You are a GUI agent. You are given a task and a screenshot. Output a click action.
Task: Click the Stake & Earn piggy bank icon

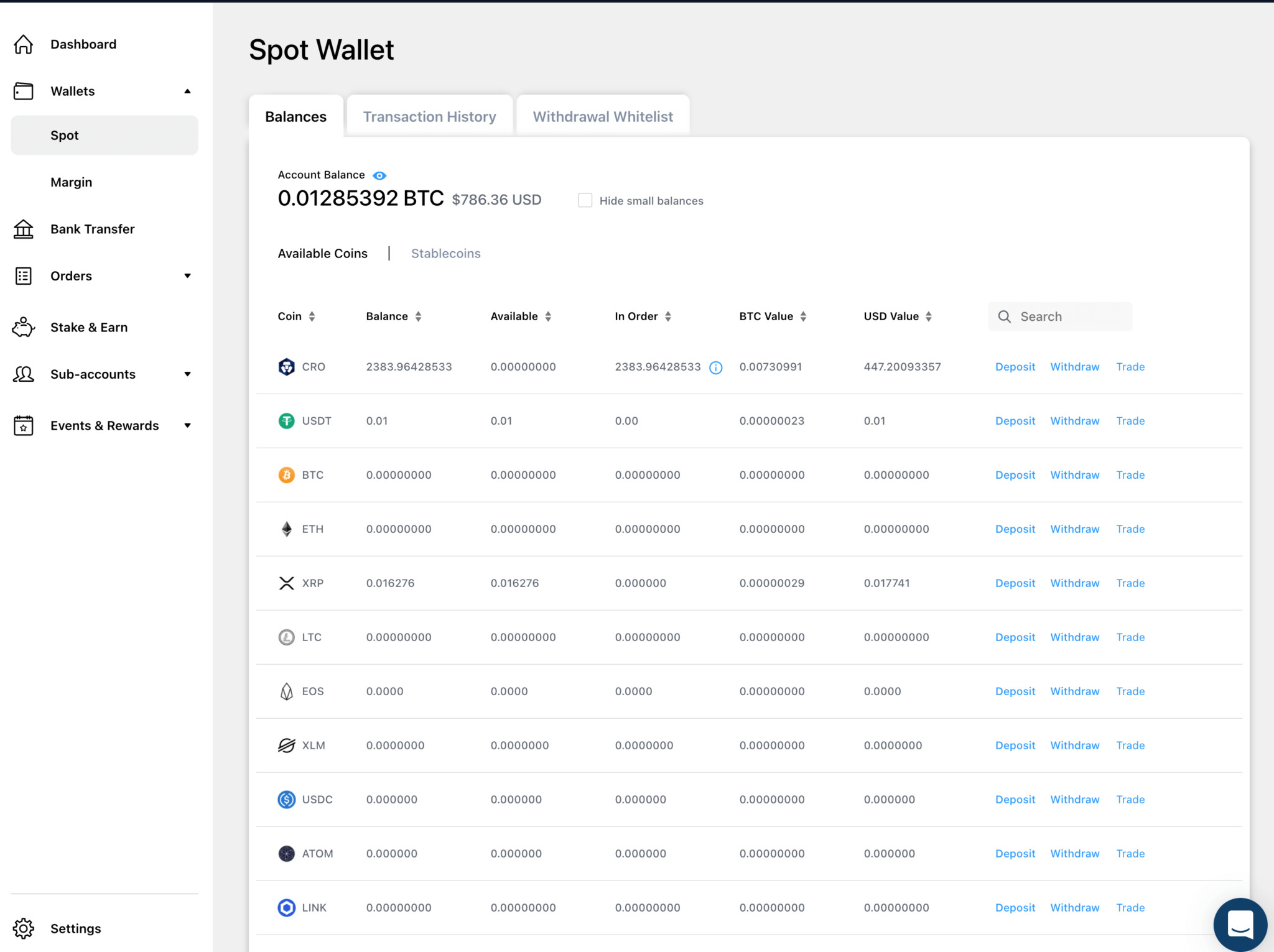[x=24, y=327]
